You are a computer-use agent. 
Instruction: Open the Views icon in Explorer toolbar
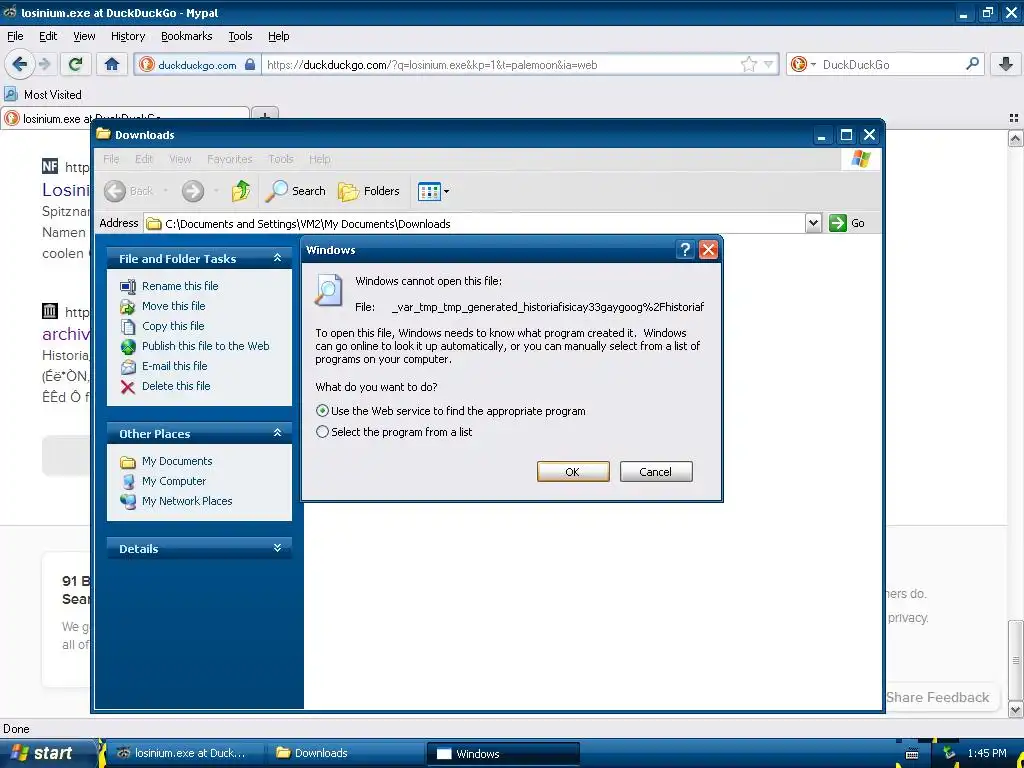pyautogui.click(x=429, y=191)
